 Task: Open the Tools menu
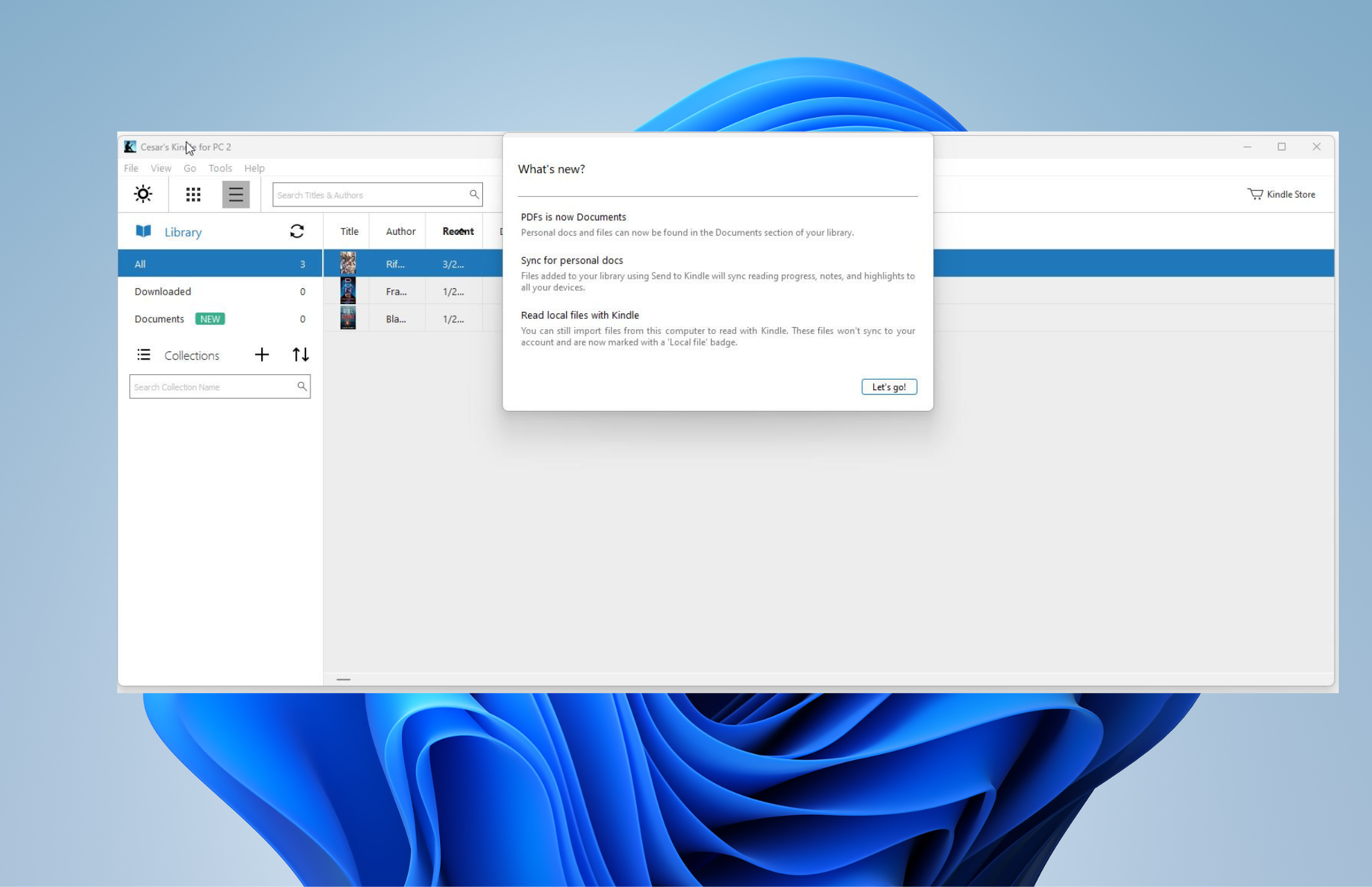(x=219, y=167)
